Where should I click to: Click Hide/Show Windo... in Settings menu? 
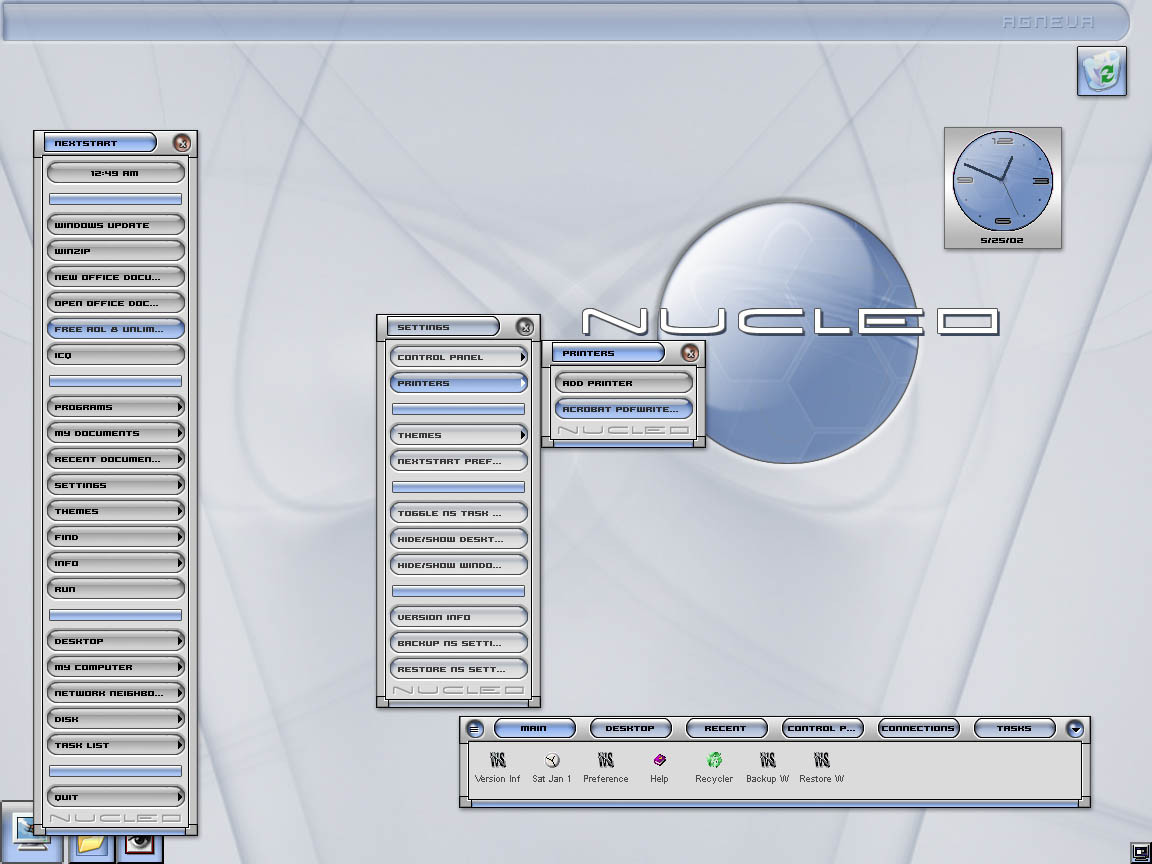[x=458, y=565]
